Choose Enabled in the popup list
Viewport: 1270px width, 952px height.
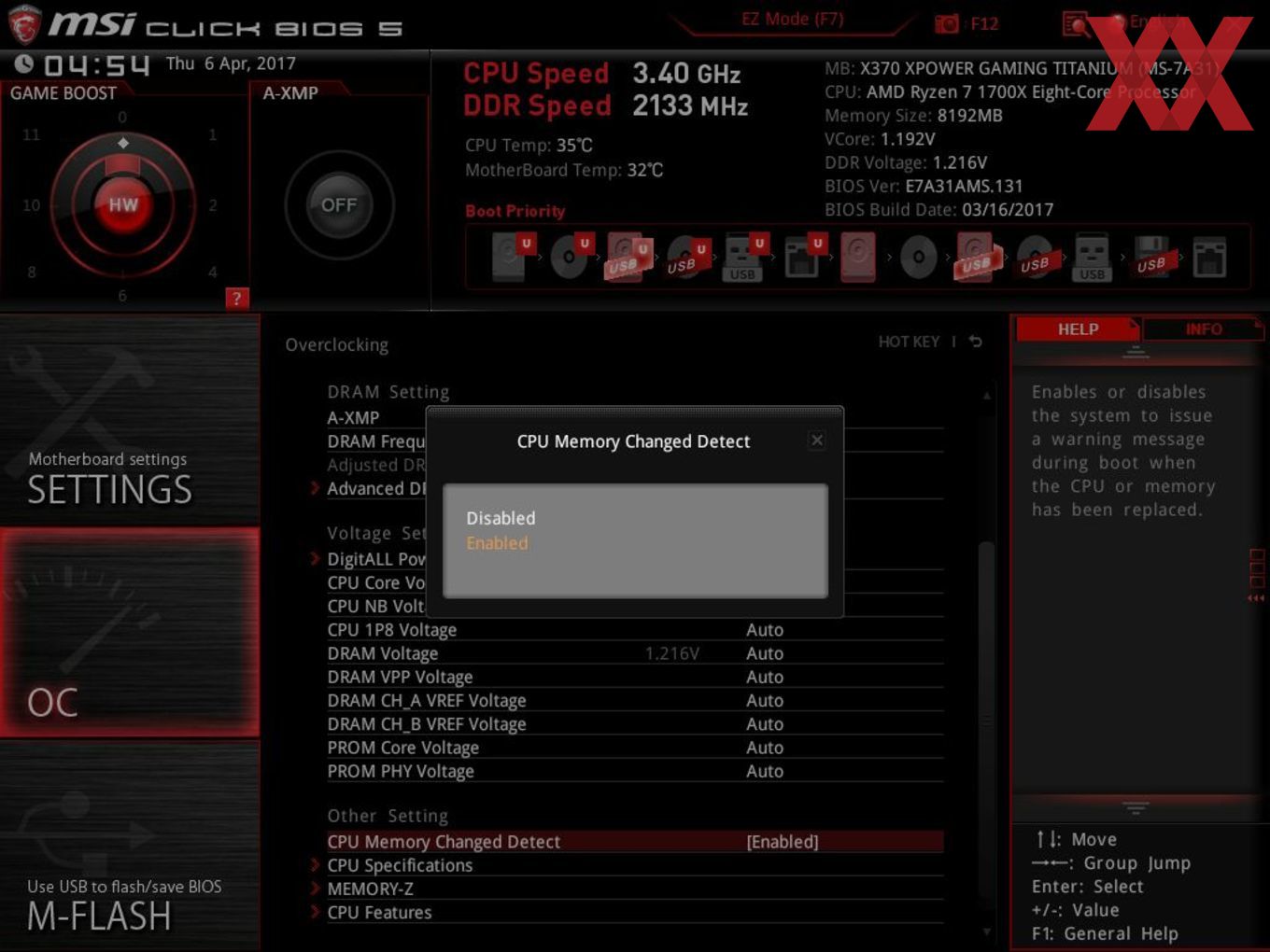498,543
